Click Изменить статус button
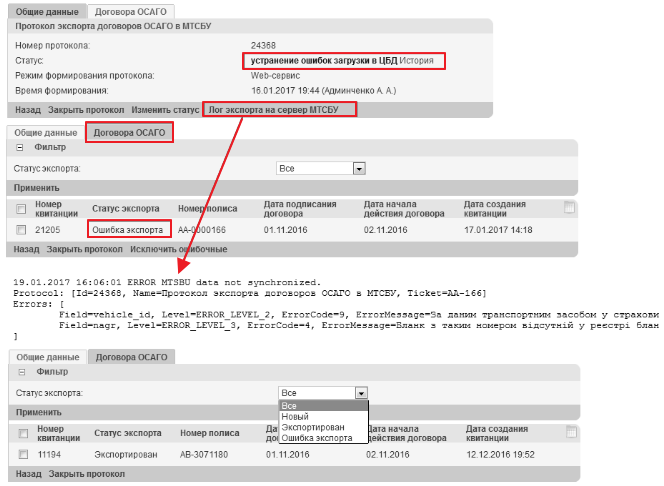 pyautogui.click(x=165, y=110)
